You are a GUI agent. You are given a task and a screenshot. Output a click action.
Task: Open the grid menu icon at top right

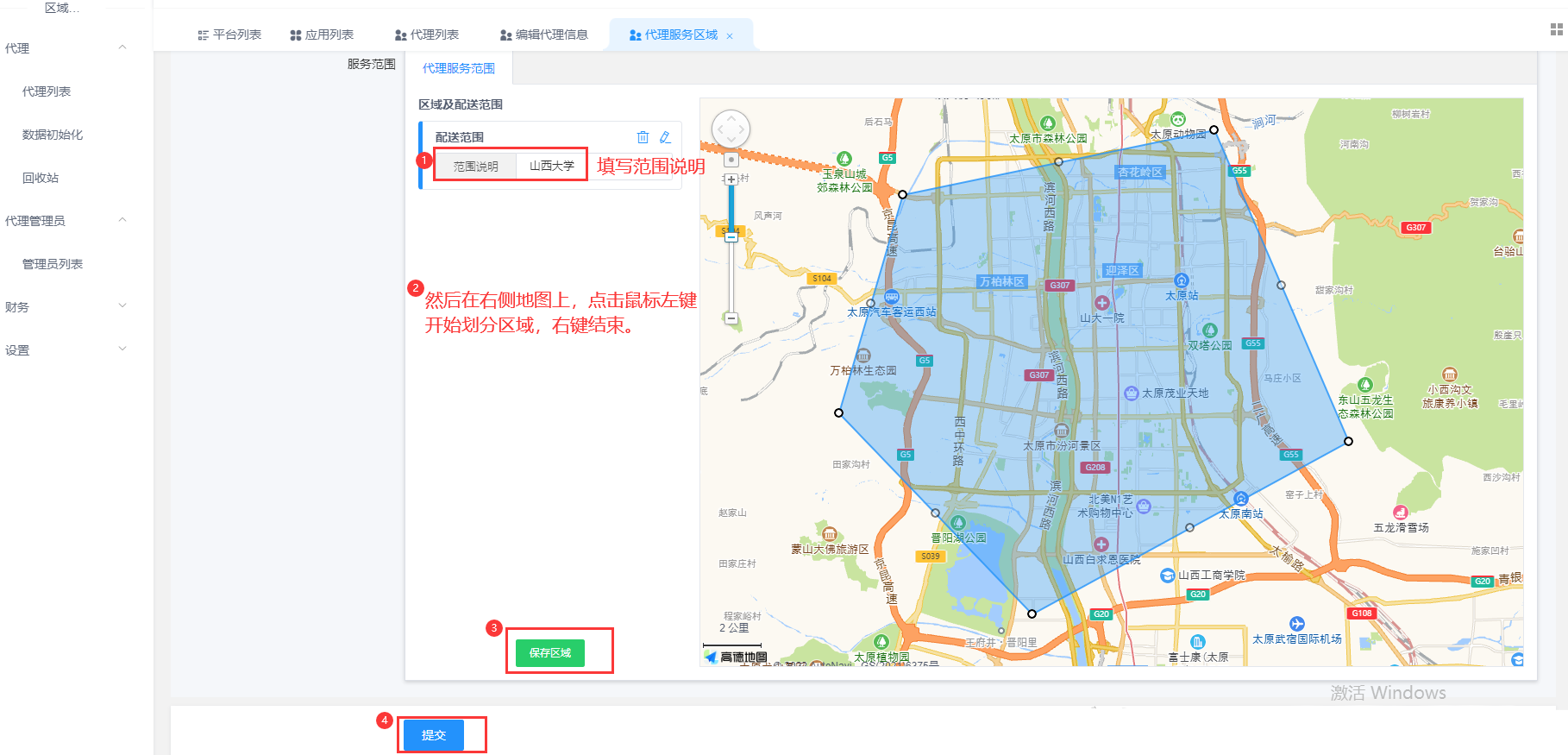click(x=1556, y=29)
